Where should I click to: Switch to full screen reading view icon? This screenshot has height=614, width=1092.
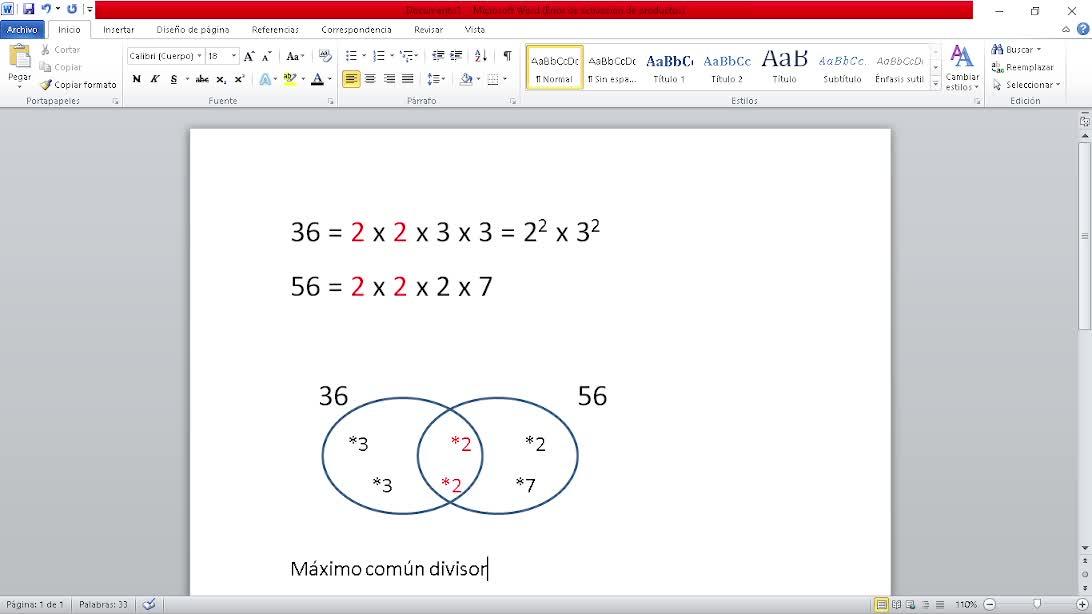tap(896, 604)
